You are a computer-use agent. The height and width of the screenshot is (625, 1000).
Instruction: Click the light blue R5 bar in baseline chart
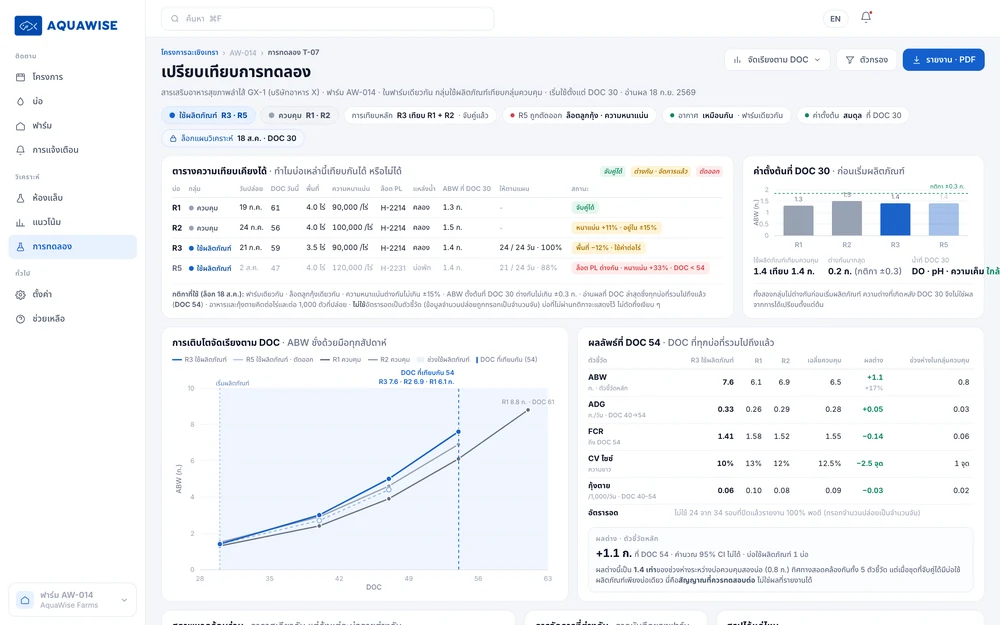(943, 219)
